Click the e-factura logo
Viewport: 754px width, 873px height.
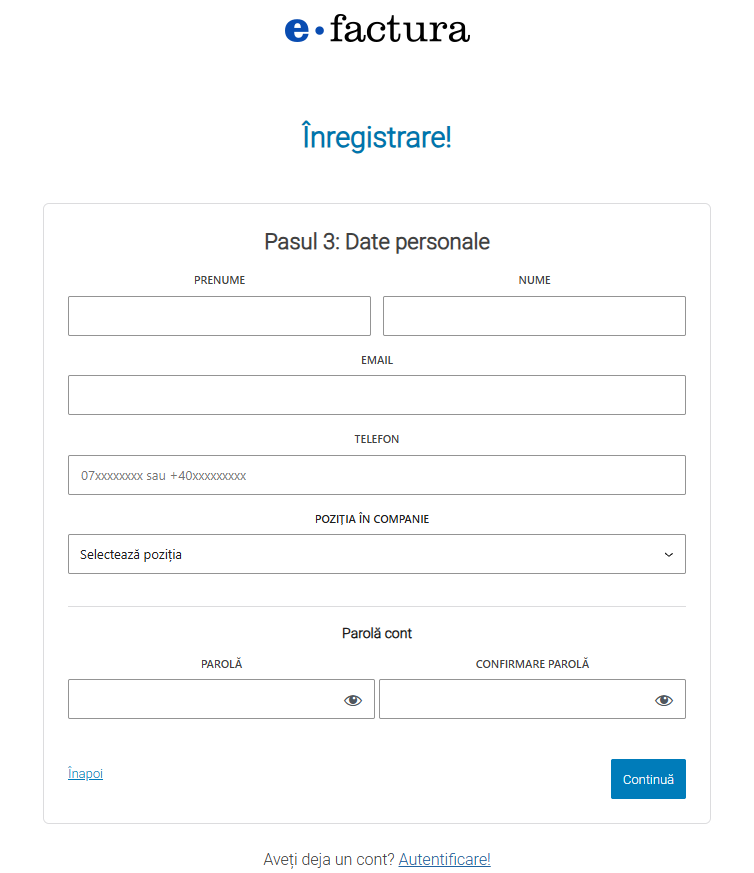pyautogui.click(x=377, y=30)
